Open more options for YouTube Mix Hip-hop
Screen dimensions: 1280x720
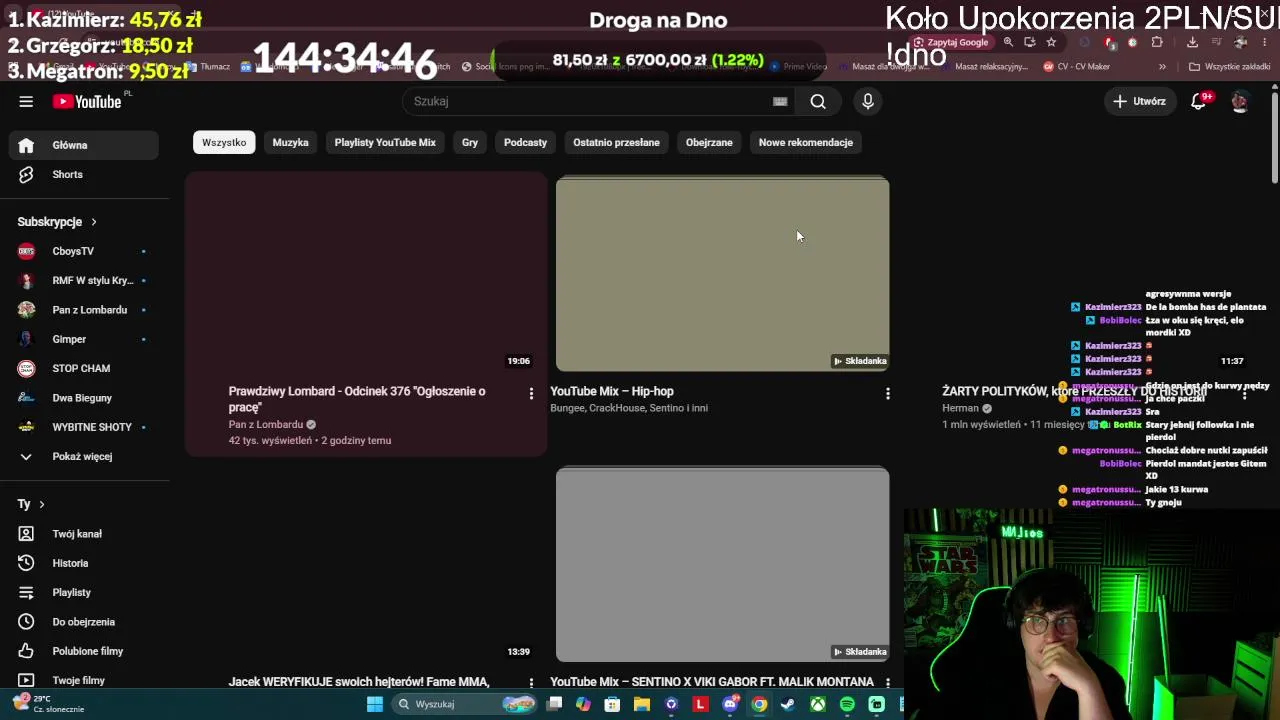pyautogui.click(x=887, y=393)
